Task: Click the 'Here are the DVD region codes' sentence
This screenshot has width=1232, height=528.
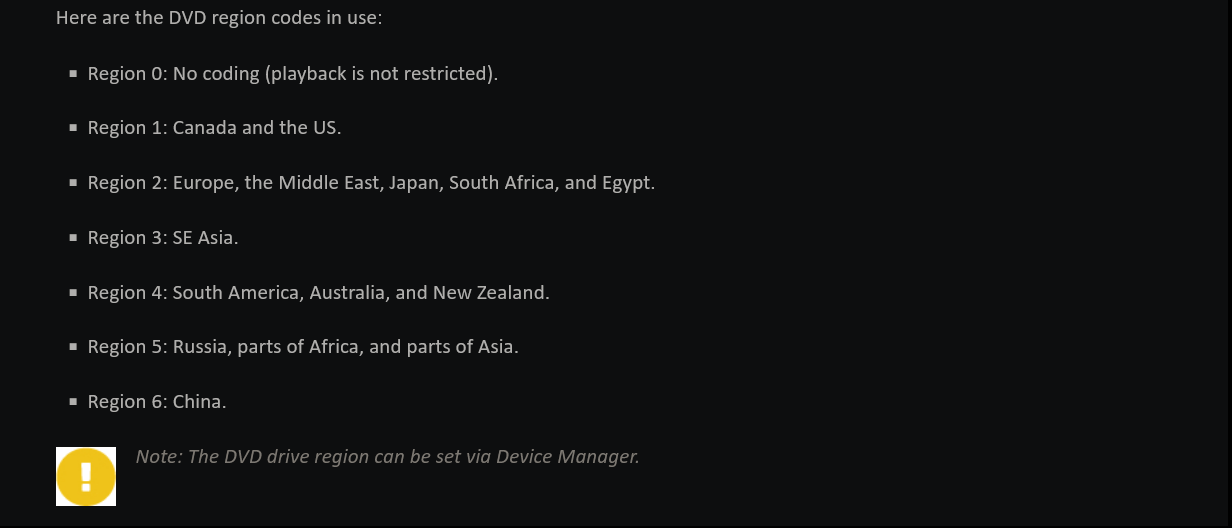Action: [219, 18]
